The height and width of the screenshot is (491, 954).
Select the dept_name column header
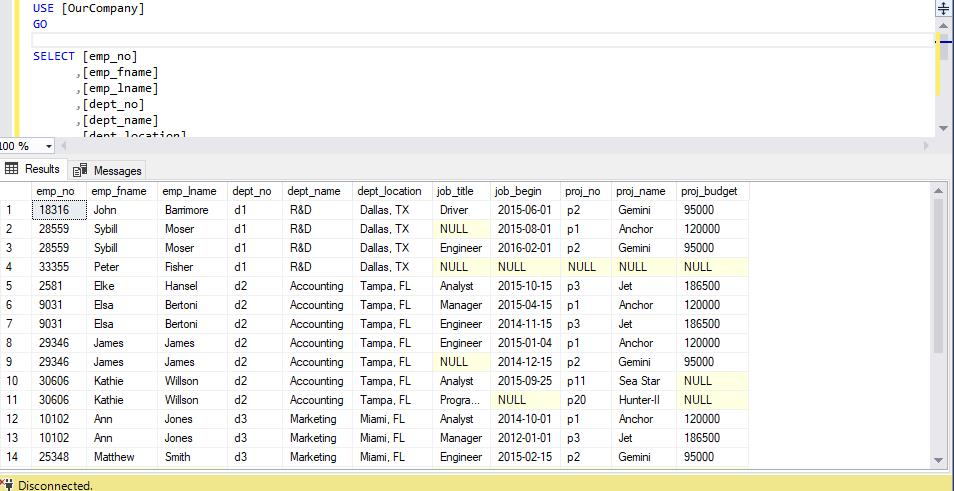pyautogui.click(x=318, y=191)
